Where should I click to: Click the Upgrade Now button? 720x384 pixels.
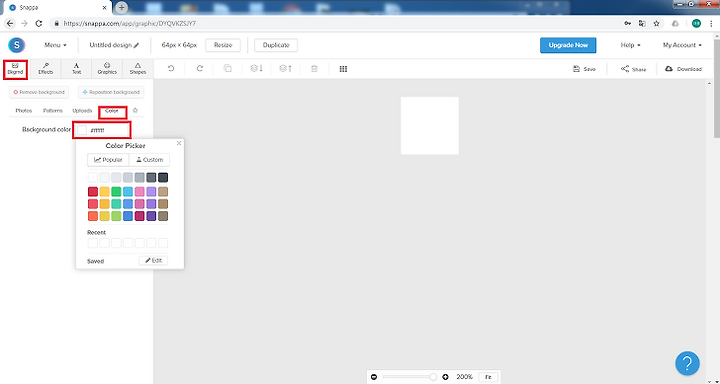568,45
